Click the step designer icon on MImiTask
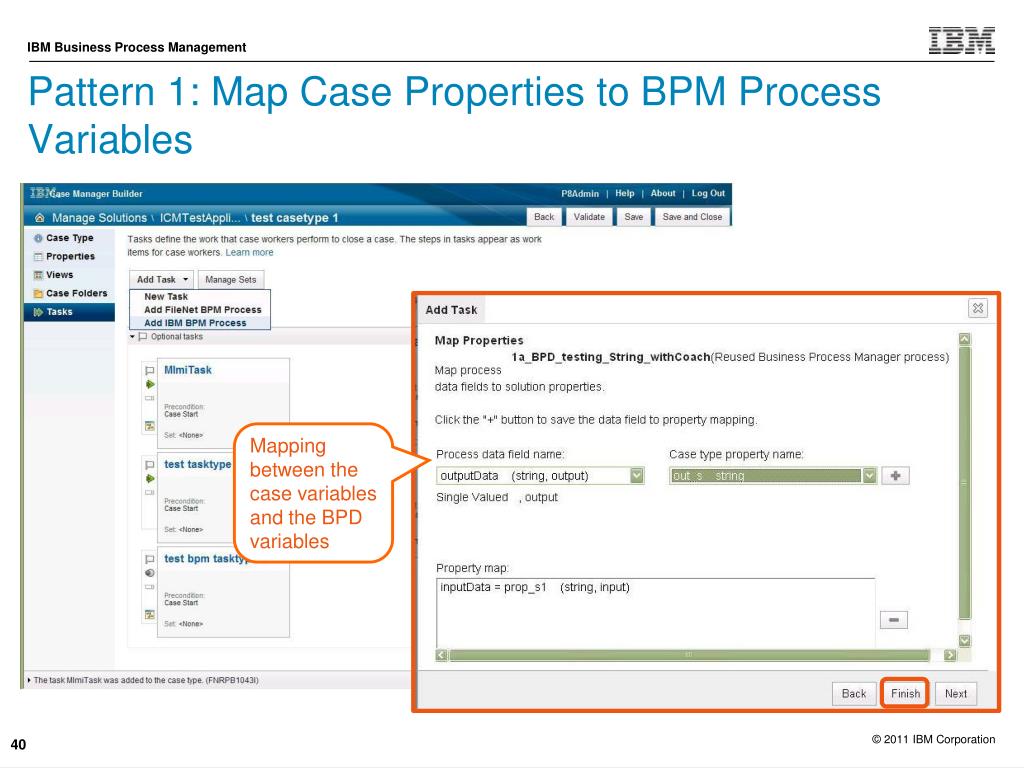Screen dimensions: 1024x768 [150, 426]
